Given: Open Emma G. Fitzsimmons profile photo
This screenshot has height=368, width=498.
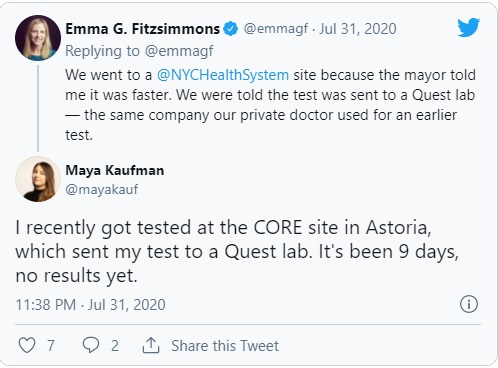Looking at the screenshot, I should 38,38.
